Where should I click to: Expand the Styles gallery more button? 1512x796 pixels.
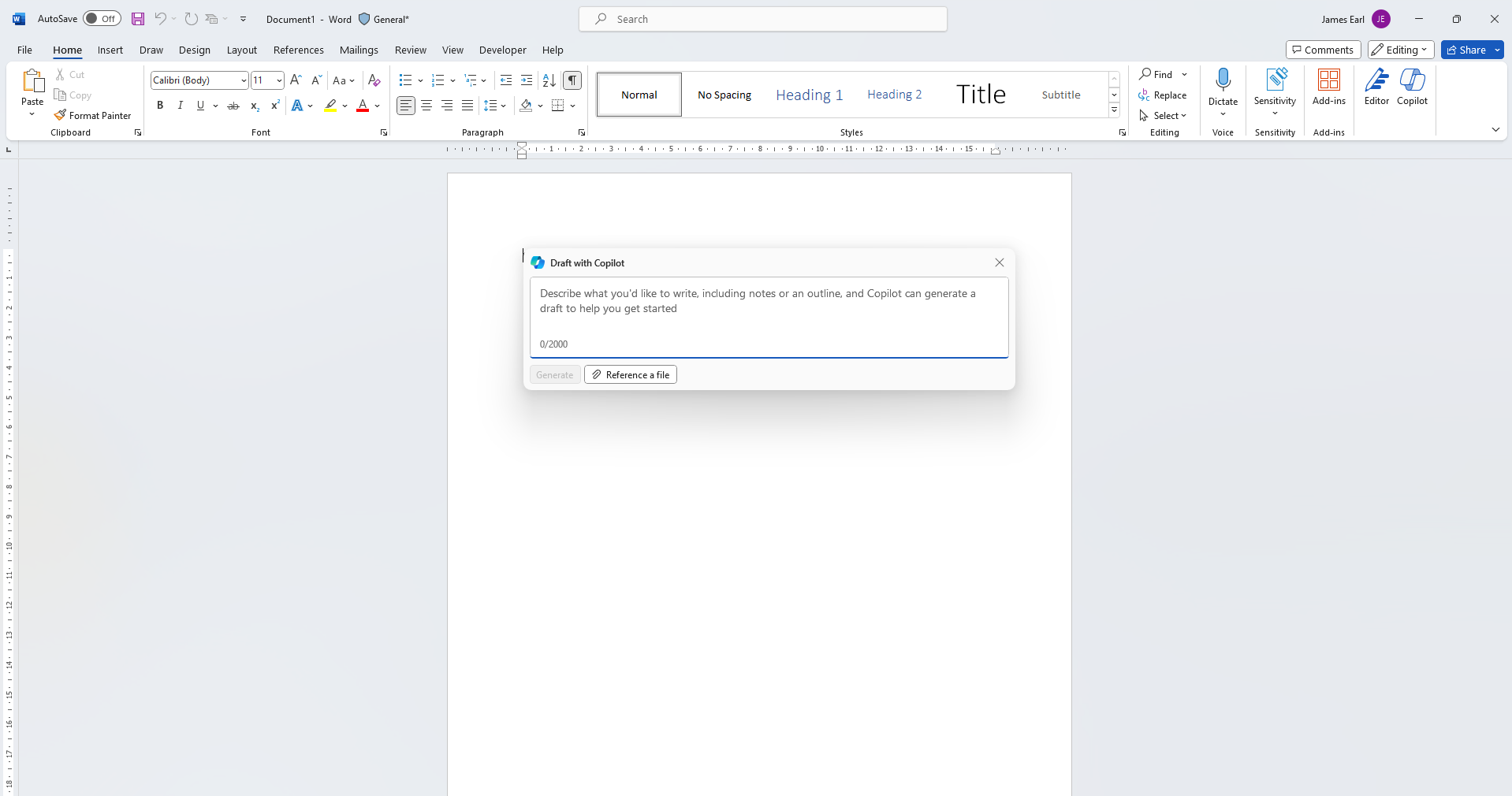point(1115,110)
